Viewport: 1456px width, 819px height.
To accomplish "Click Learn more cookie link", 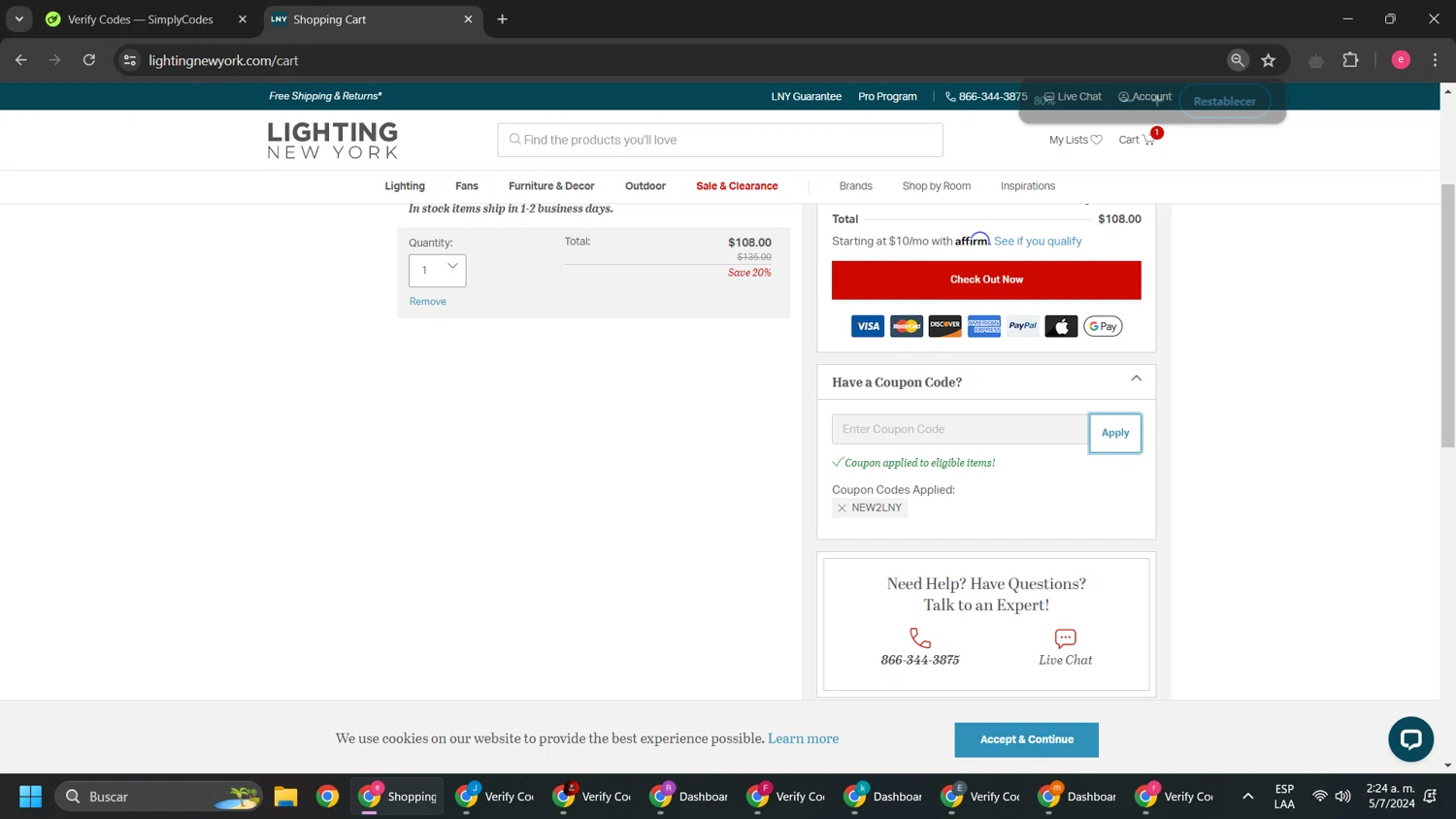I will 803,738.
